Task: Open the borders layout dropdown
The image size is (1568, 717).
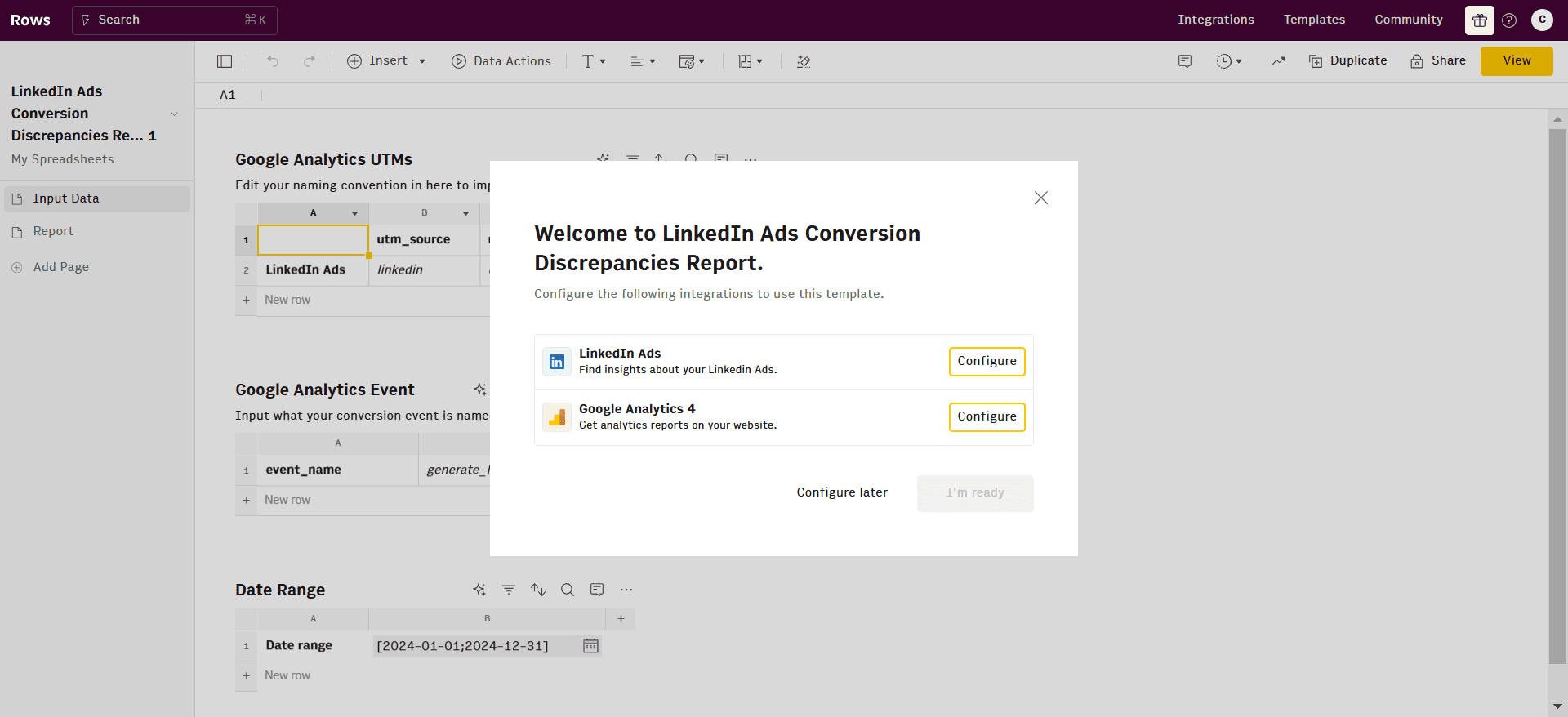Action: pyautogui.click(x=750, y=61)
